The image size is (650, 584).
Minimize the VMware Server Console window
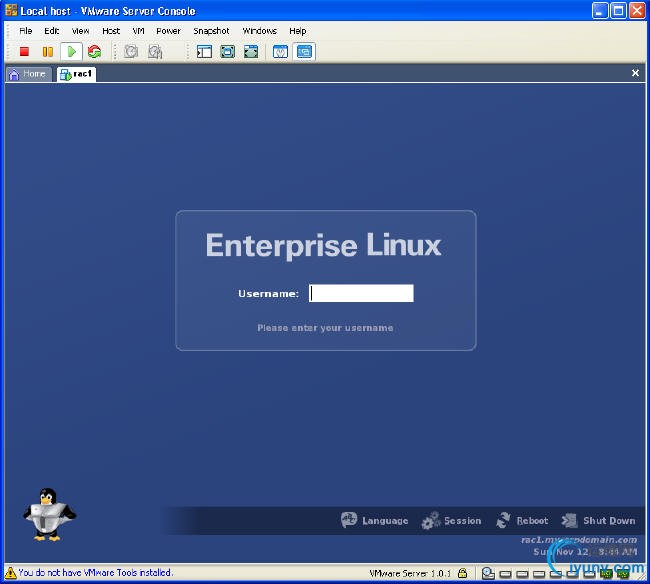point(599,11)
